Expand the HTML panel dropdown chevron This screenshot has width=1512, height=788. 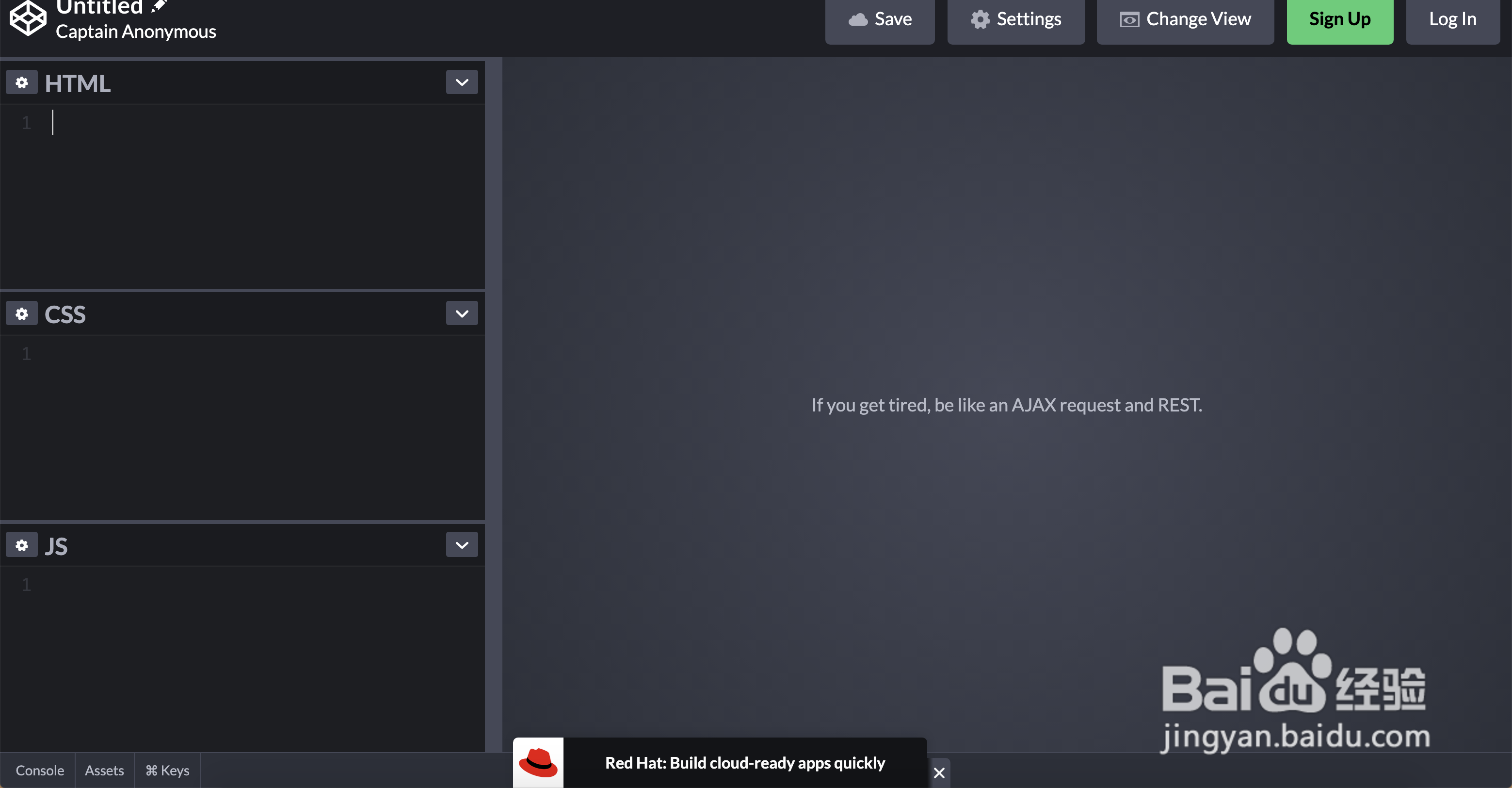[x=462, y=82]
